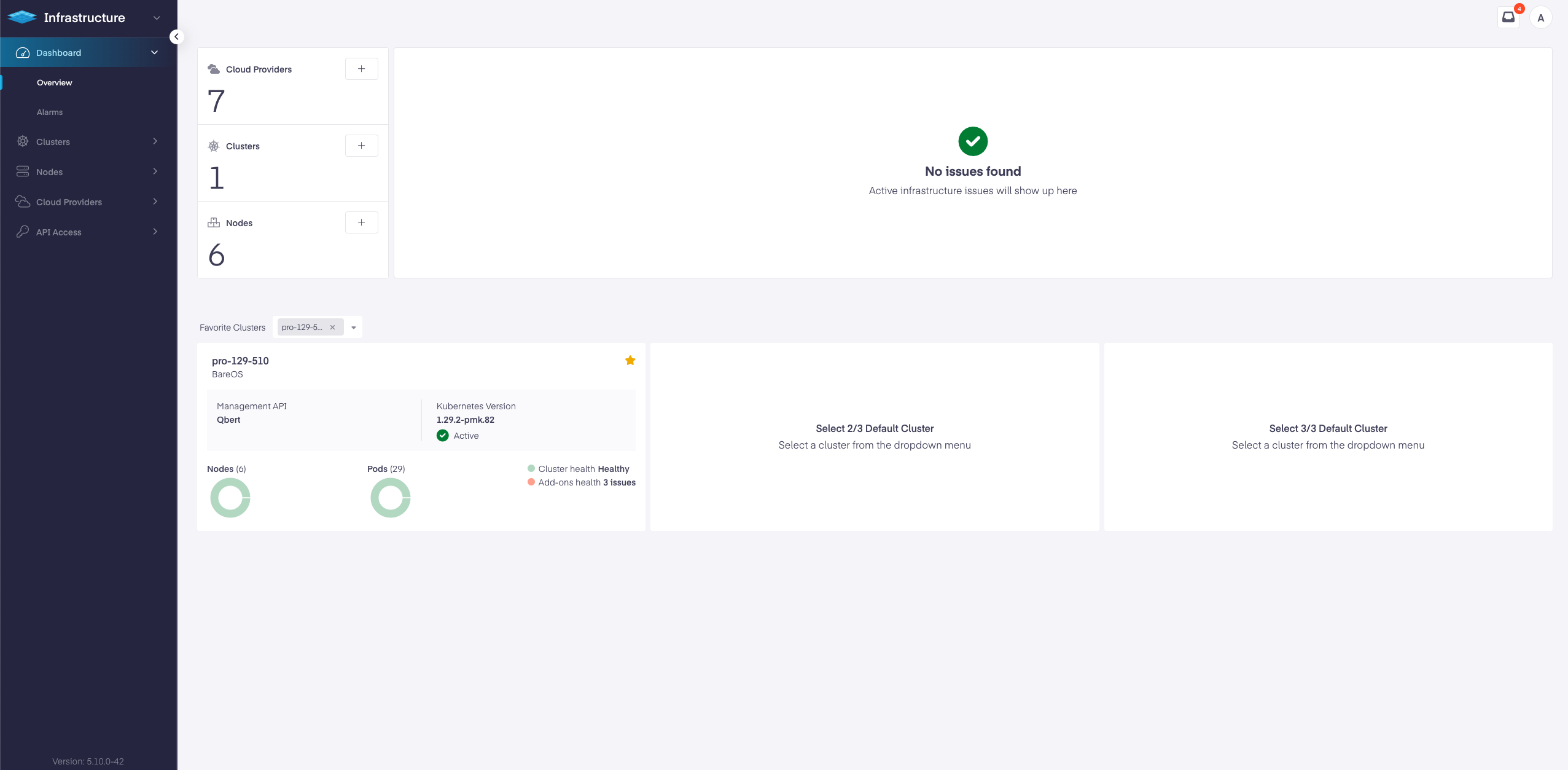Click the Cloud Providers sidebar icon
The width and height of the screenshot is (1568, 770).
pos(22,202)
